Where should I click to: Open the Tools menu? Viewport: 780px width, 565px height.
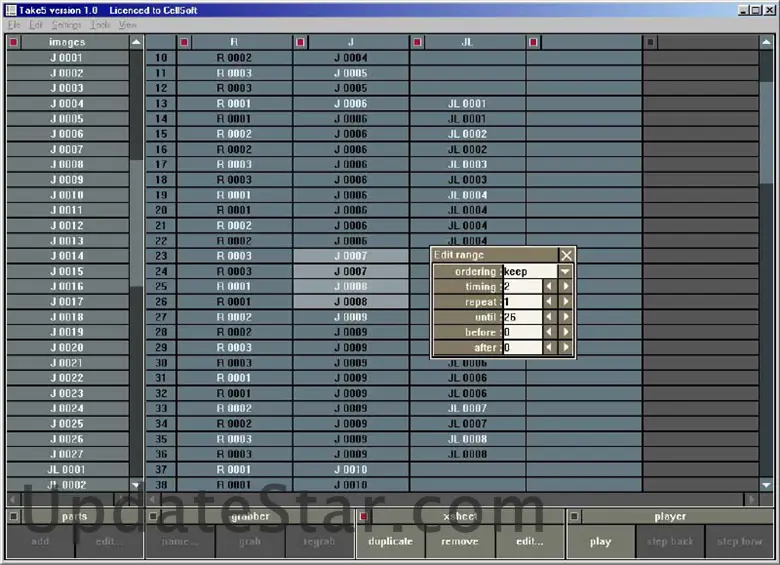100,24
